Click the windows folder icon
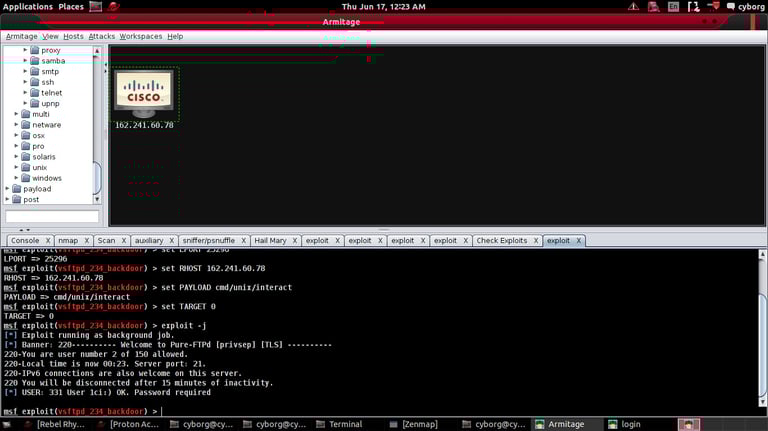The image size is (768, 431). (26, 178)
